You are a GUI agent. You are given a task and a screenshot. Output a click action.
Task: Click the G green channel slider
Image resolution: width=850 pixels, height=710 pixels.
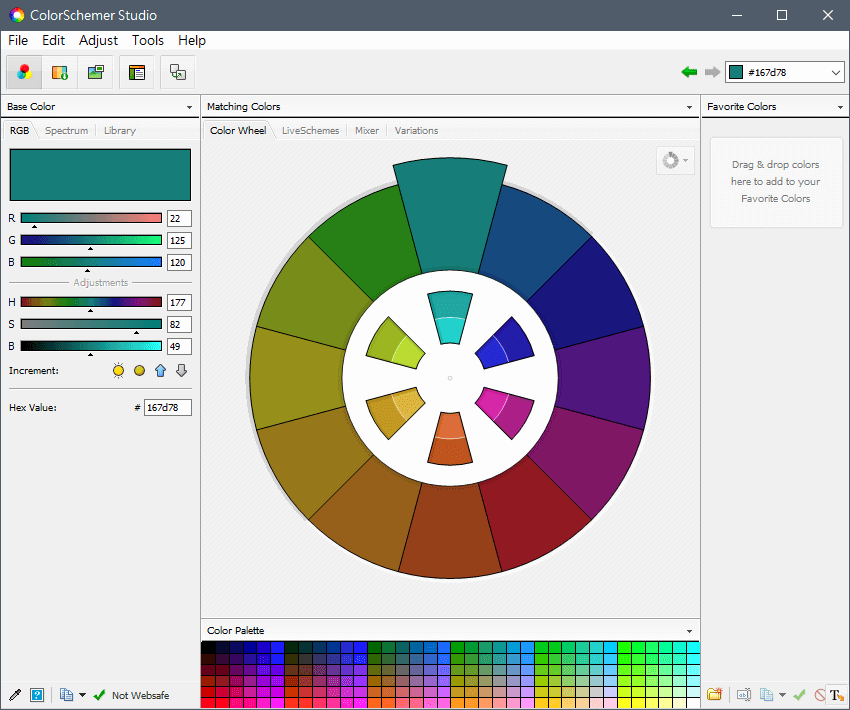point(91,240)
